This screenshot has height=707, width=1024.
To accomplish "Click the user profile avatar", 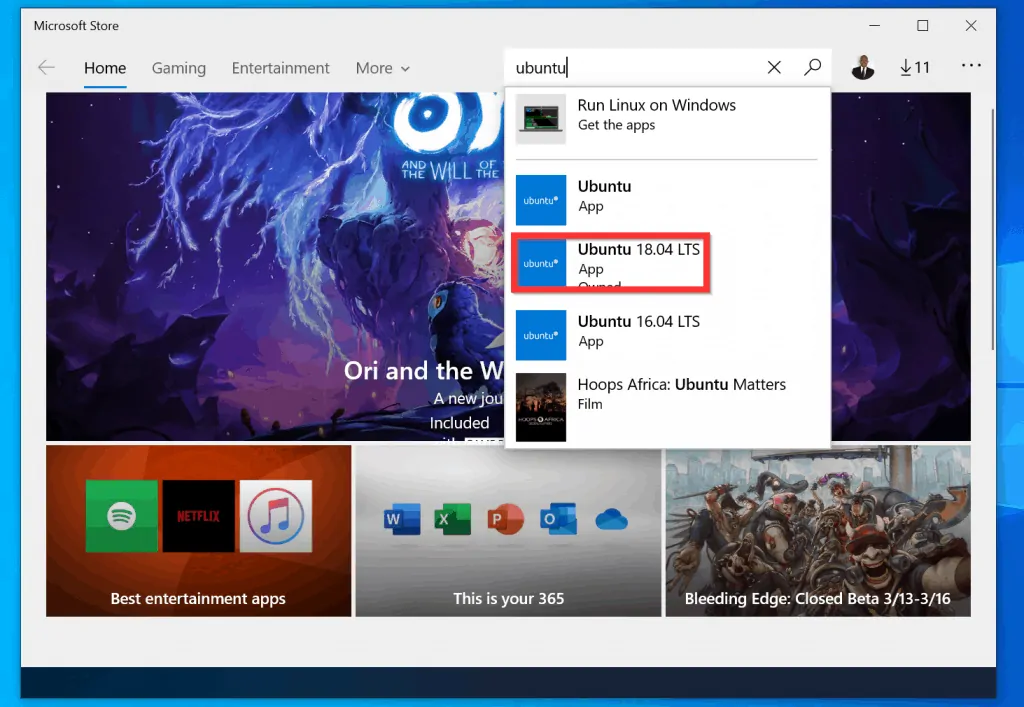I will 863,67.
